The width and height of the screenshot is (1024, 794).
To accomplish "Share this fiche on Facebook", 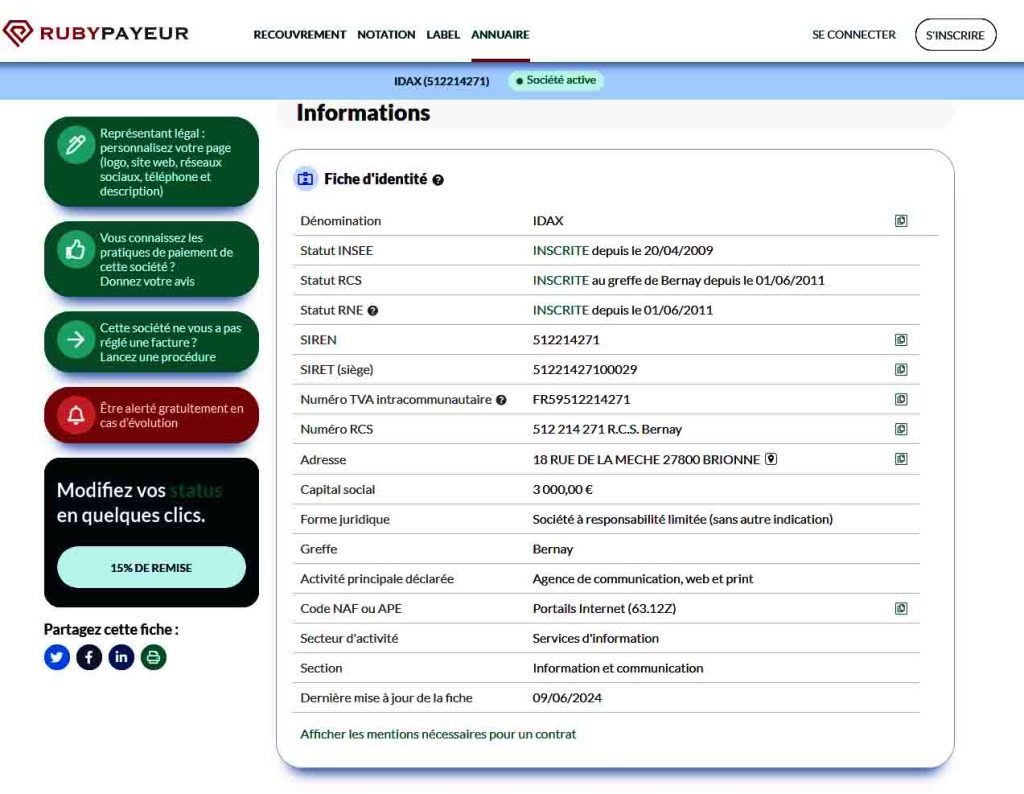I will pos(89,657).
